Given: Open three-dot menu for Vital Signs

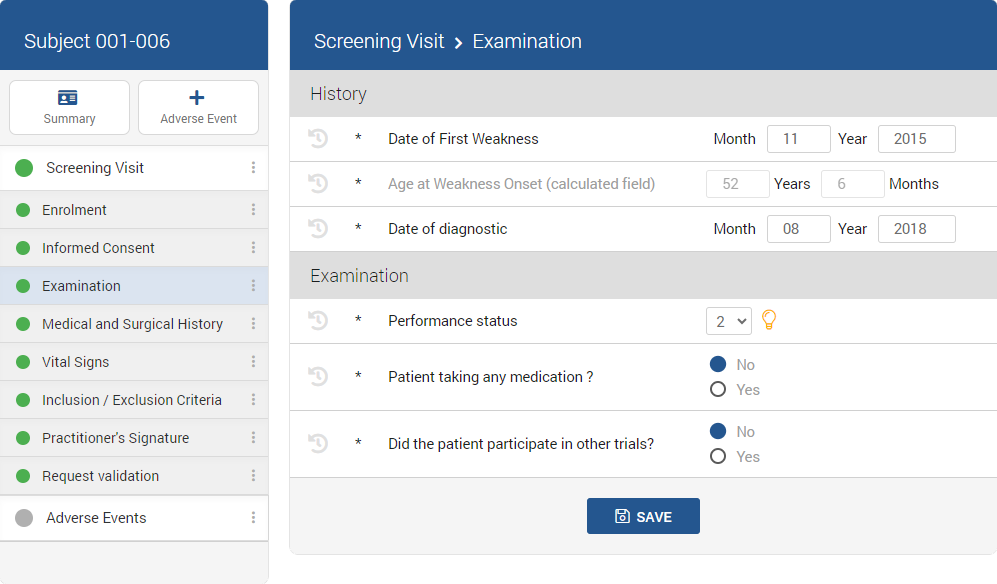Looking at the screenshot, I should [x=253, y=362].
